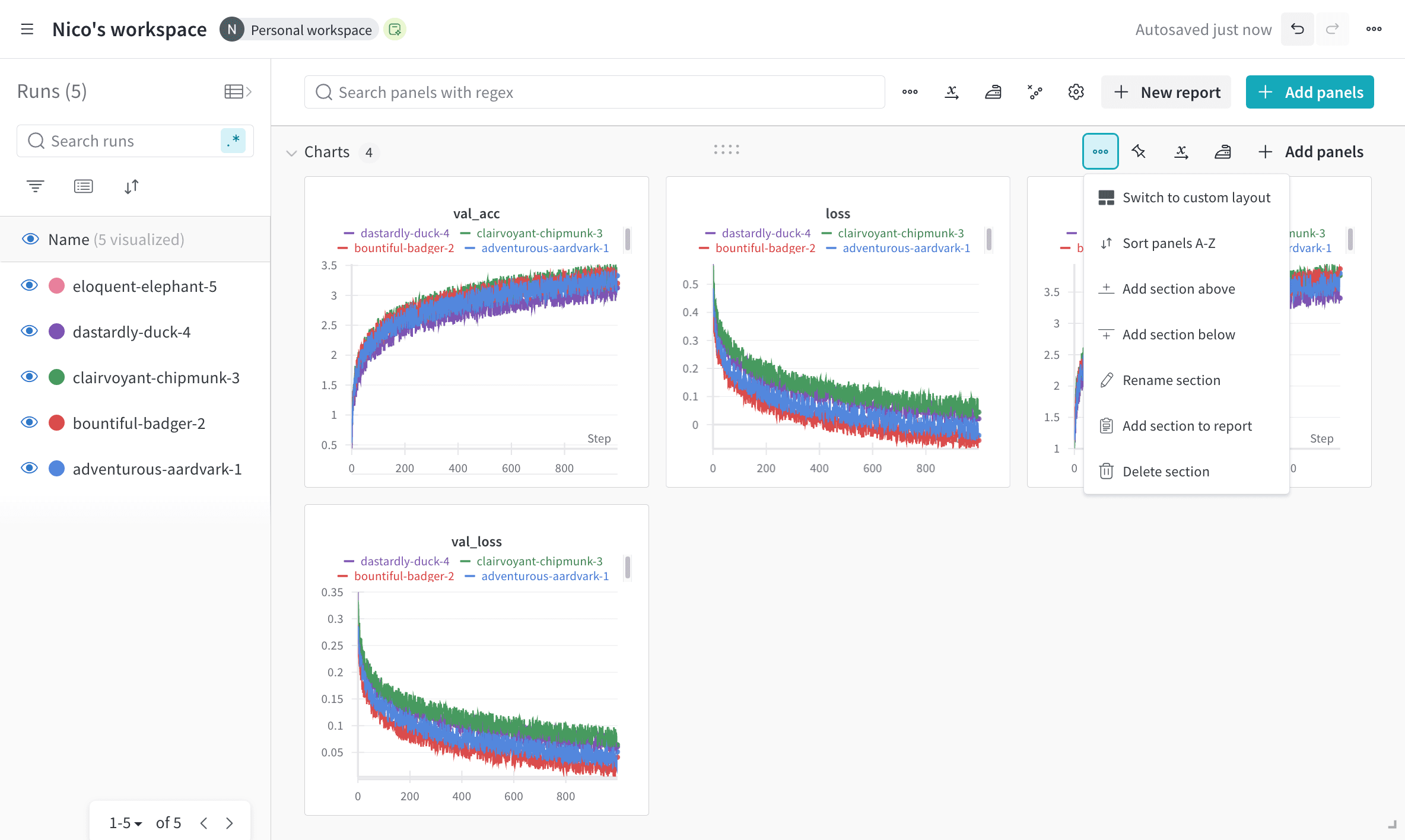Open workspace outlier settings icon
Image resolution: width=1405 pixels, height=840 pixels.
(x=1035, y=92)
